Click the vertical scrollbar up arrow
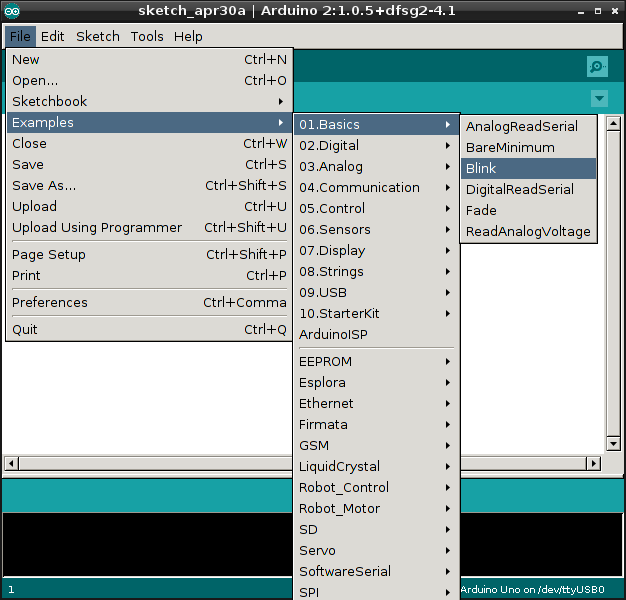The image size is (626, 600). [613, 123]
